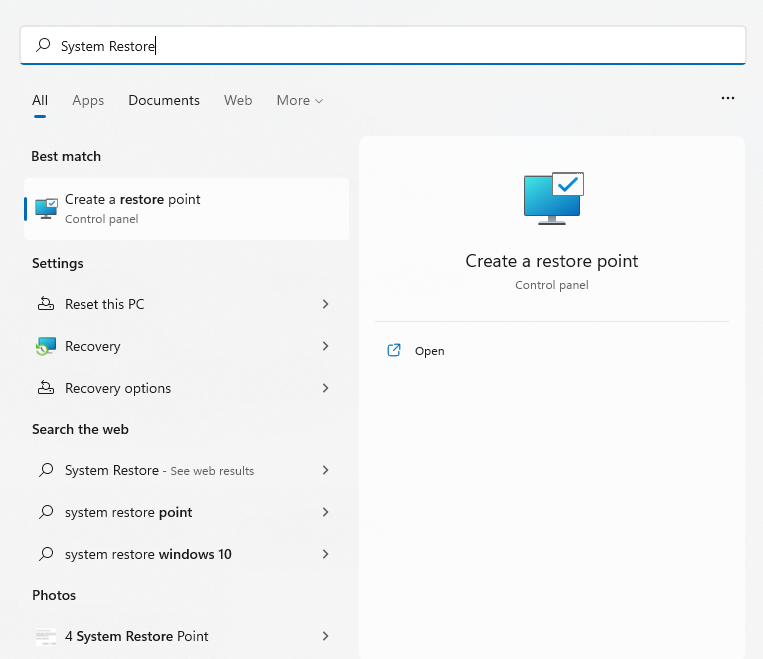Click the search icon beside system restore point
This screenshot has width=763, height=659.
(x=46, y=512)
